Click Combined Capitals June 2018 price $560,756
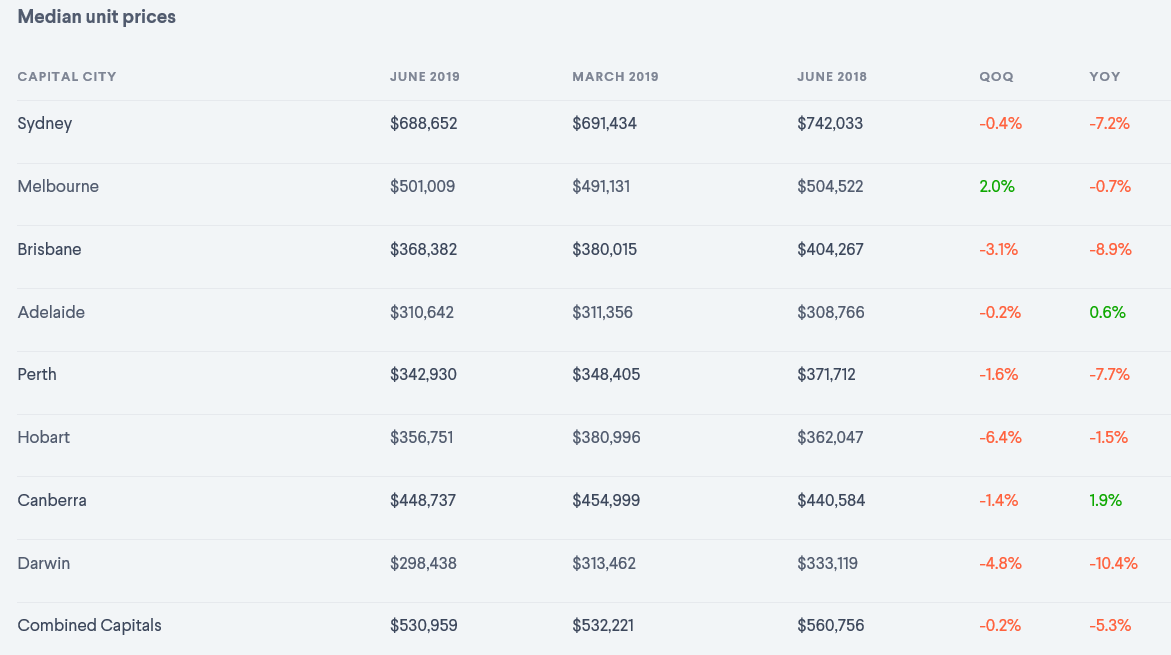 click(831, 626)
